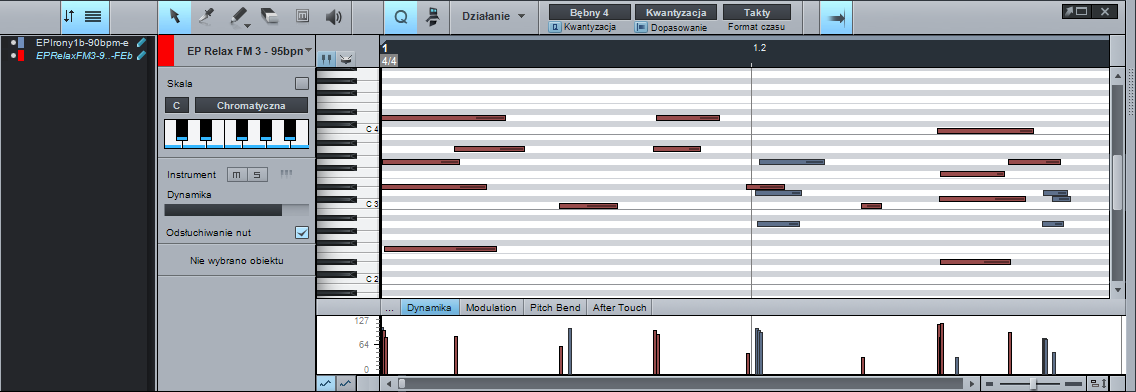
Task: Select the Listen speaker tool
Action: (334, 17)
